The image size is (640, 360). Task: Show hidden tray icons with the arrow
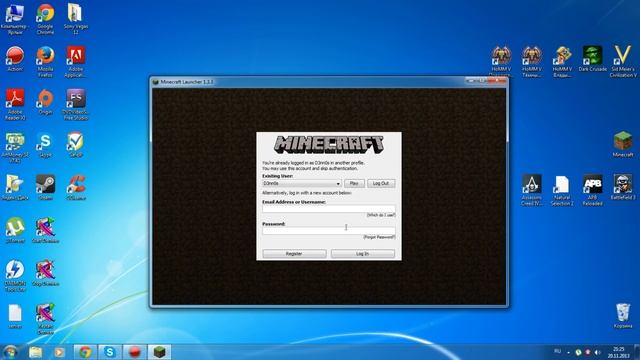[x=569, y=352]
